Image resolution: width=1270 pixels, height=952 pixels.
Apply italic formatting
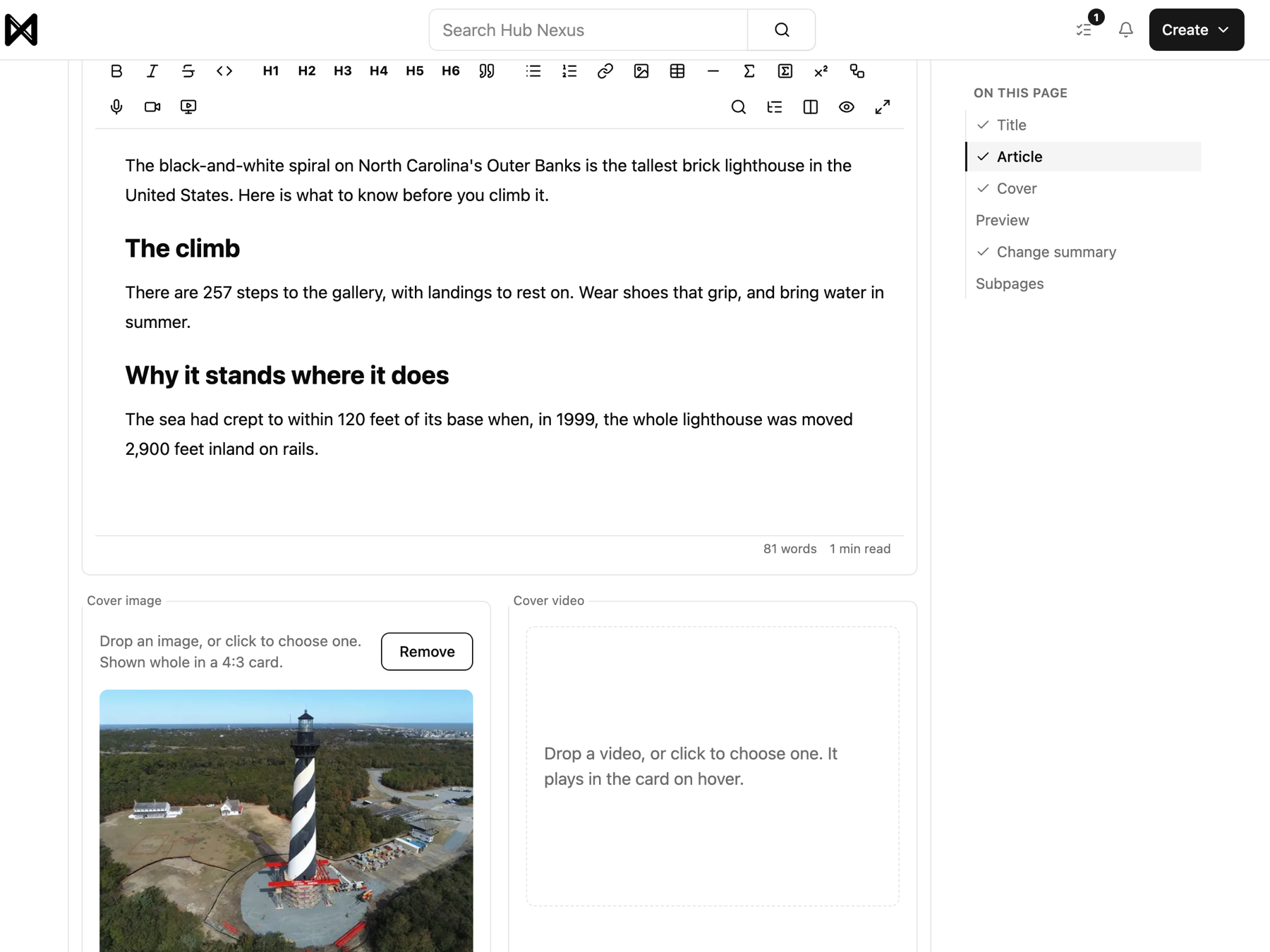(x=152, y=71)
